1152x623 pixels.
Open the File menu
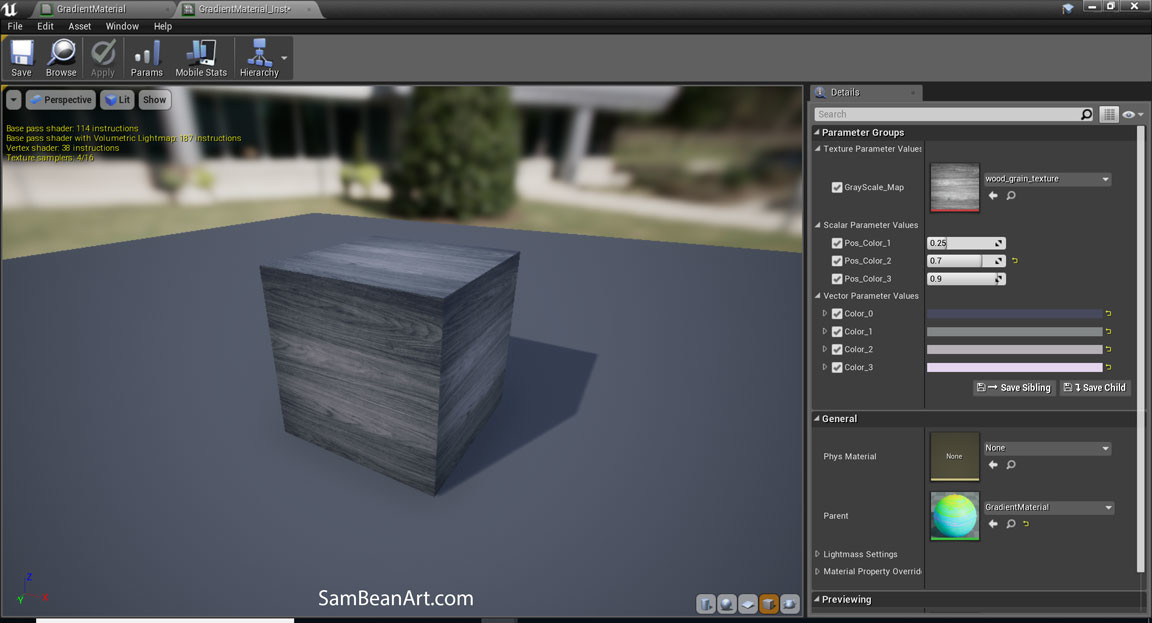(15, 26)
